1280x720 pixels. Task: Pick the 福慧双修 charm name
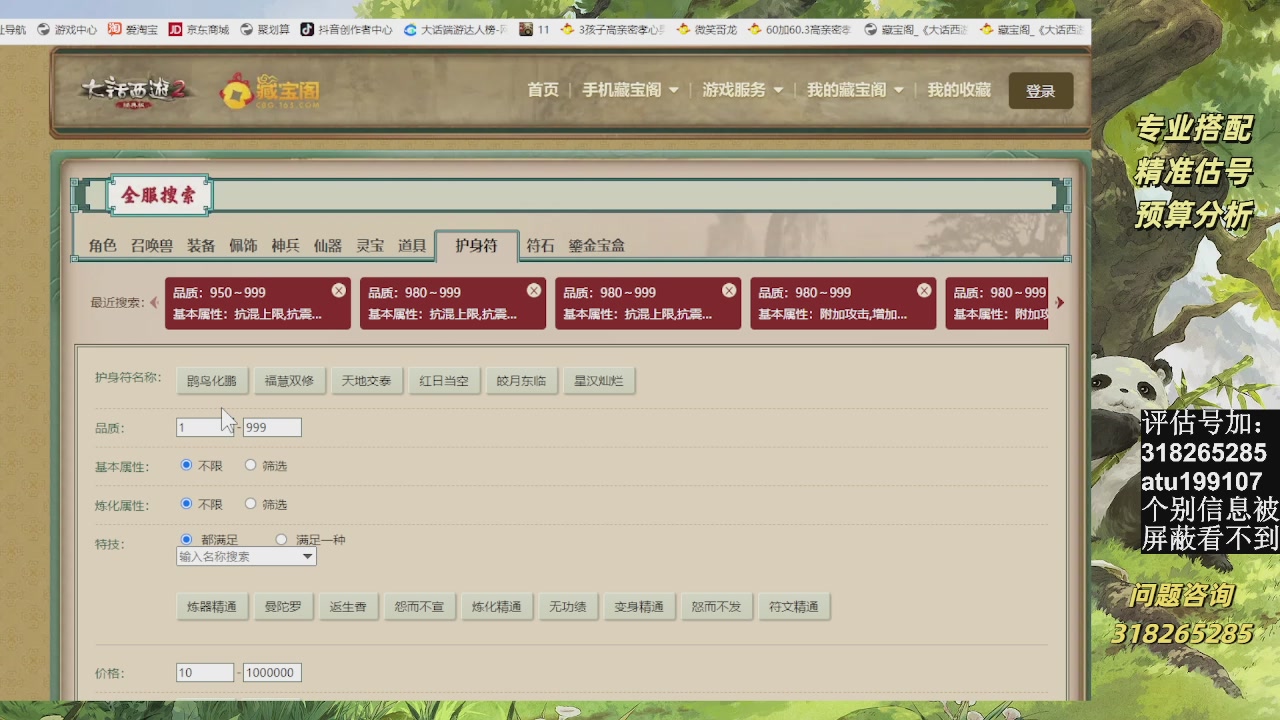point(289,381)
